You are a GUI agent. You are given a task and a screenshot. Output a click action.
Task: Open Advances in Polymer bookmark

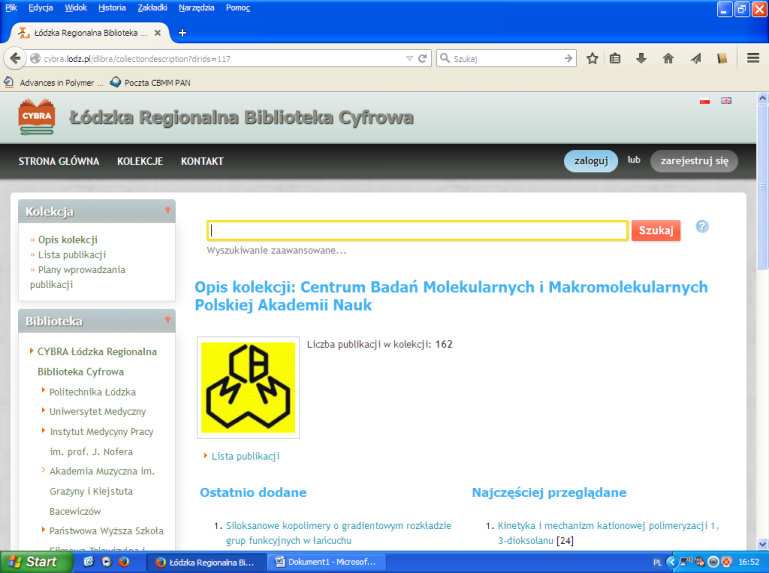tap(54, 82)
